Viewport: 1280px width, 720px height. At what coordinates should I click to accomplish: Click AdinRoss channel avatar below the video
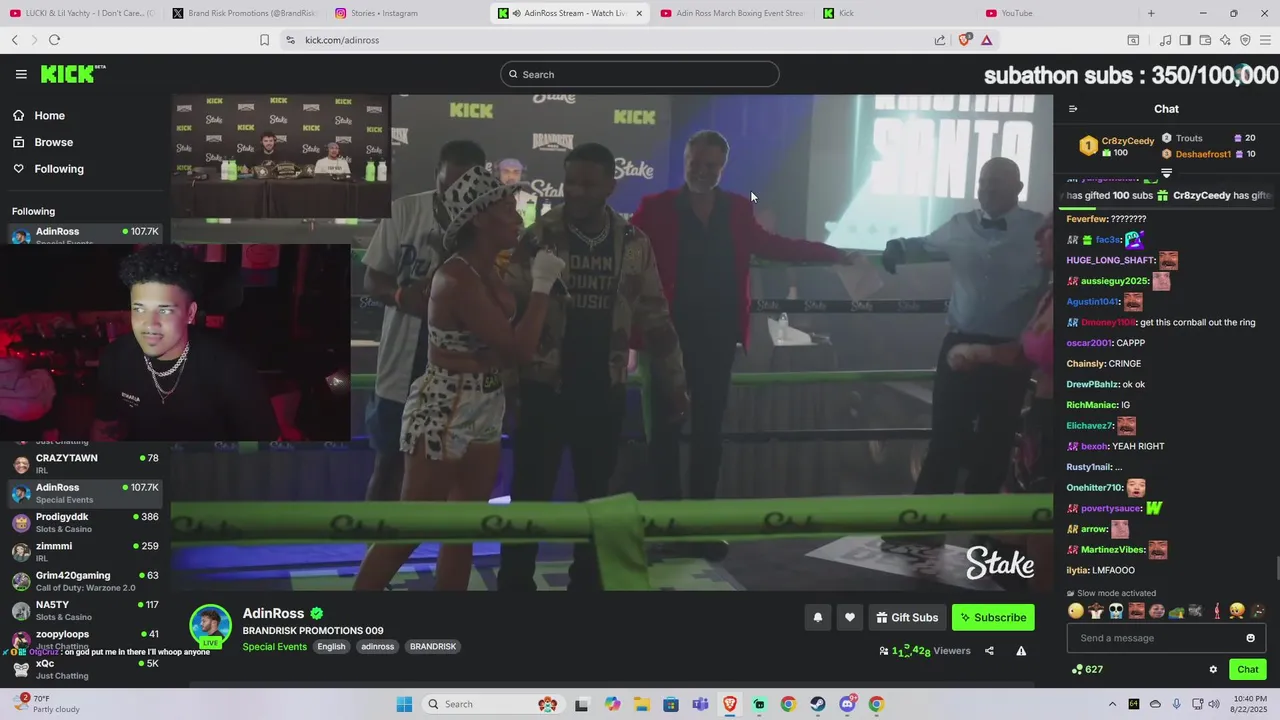coord(210,626)
